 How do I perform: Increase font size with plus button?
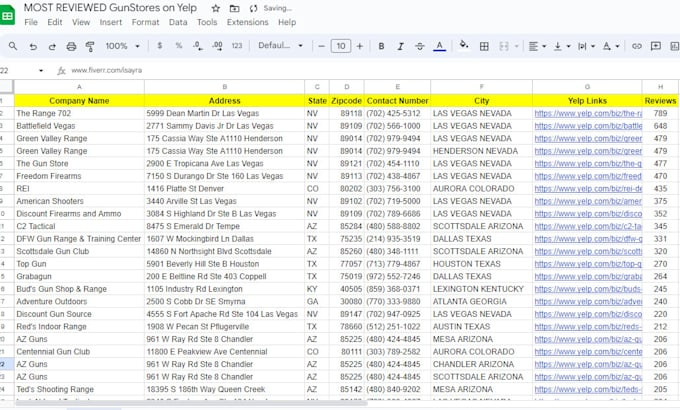point(360,46)
